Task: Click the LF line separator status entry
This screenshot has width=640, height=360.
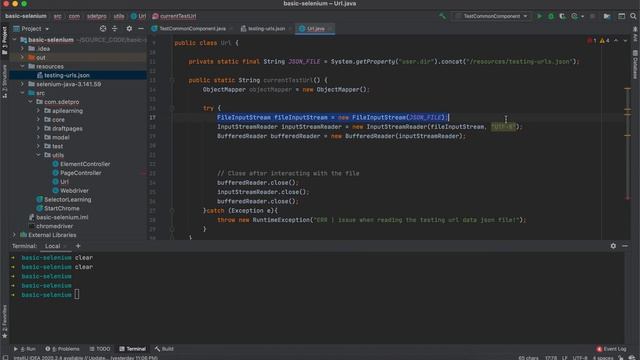Action: 564,358
